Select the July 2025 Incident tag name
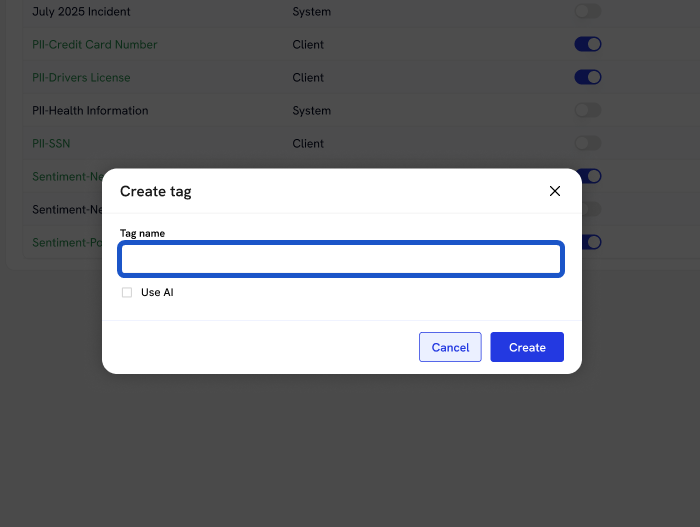This screenshot has width=700, height=527. click(x=81, y=12)
